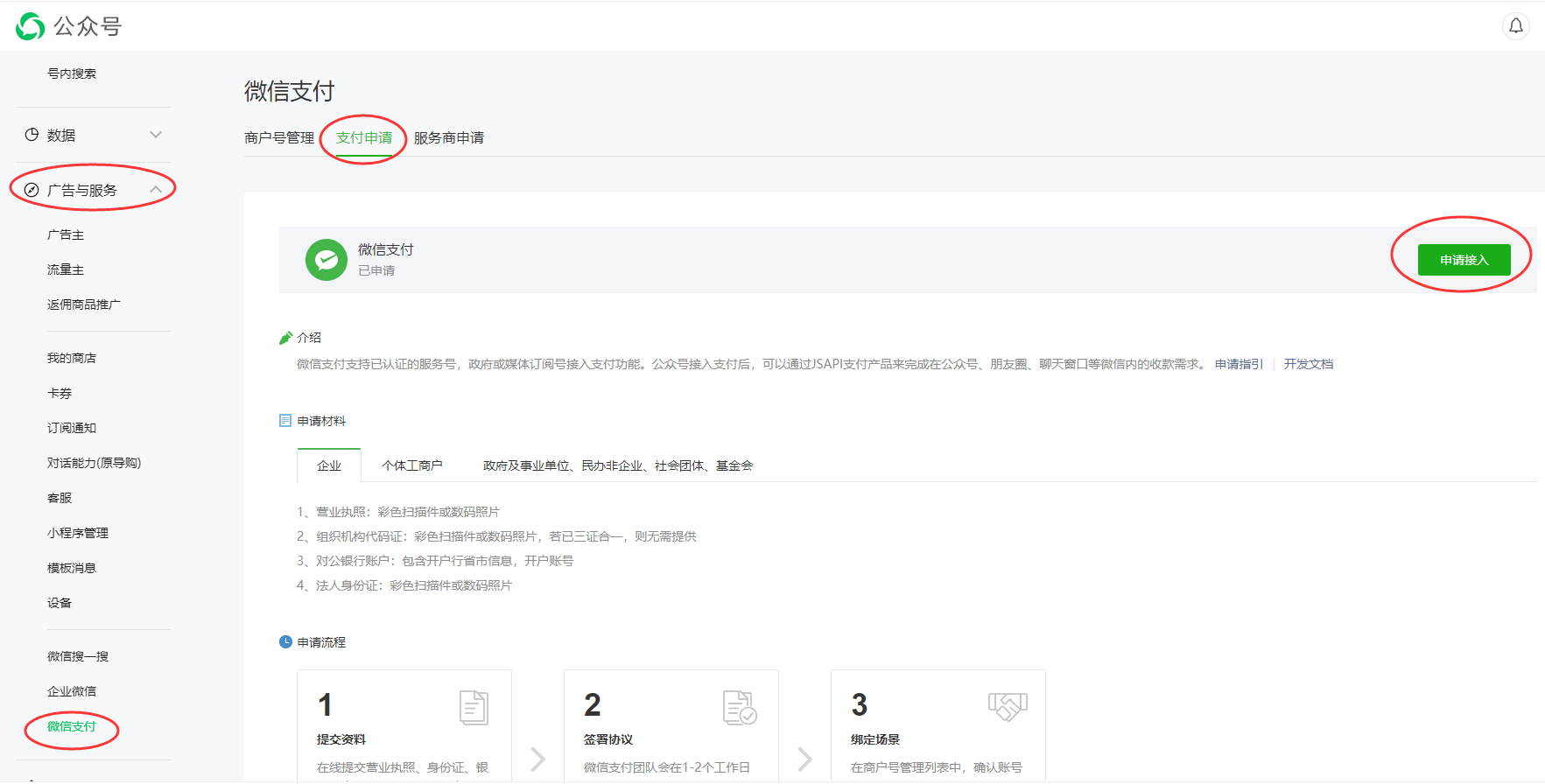Go to 小程序管理
The image size is (1545, 784).
pos(78,533)
